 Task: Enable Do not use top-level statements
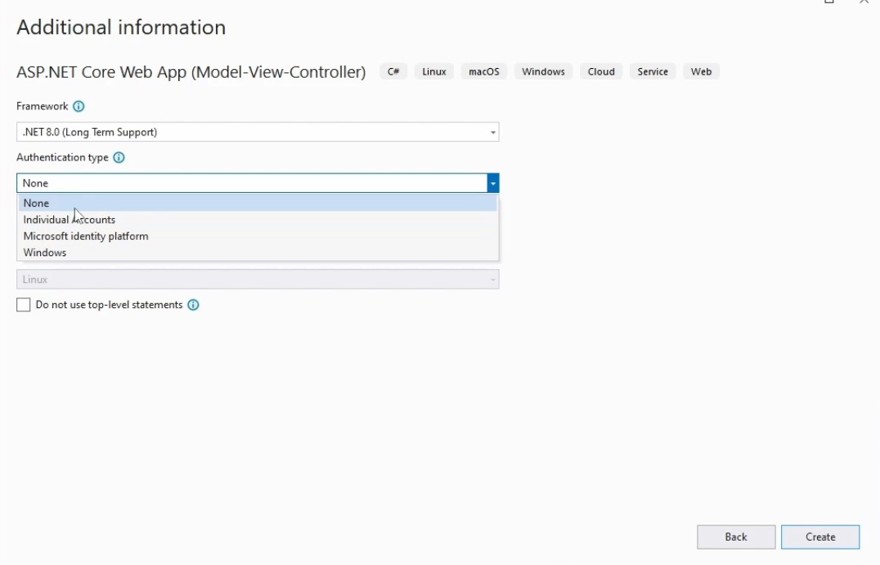point(23,305)
